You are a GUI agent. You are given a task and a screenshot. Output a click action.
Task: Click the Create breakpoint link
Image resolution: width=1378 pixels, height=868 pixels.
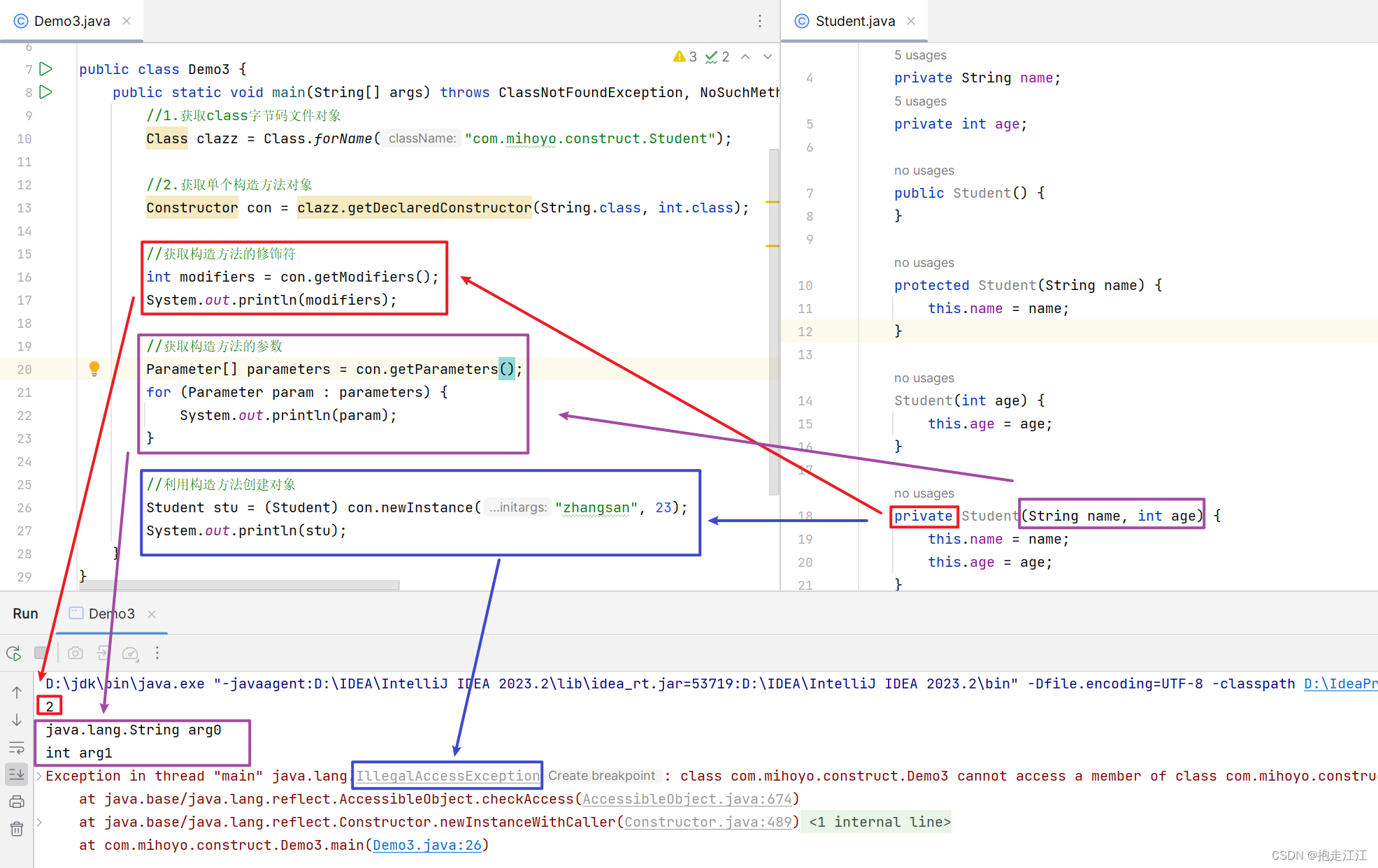coord(601,776)
